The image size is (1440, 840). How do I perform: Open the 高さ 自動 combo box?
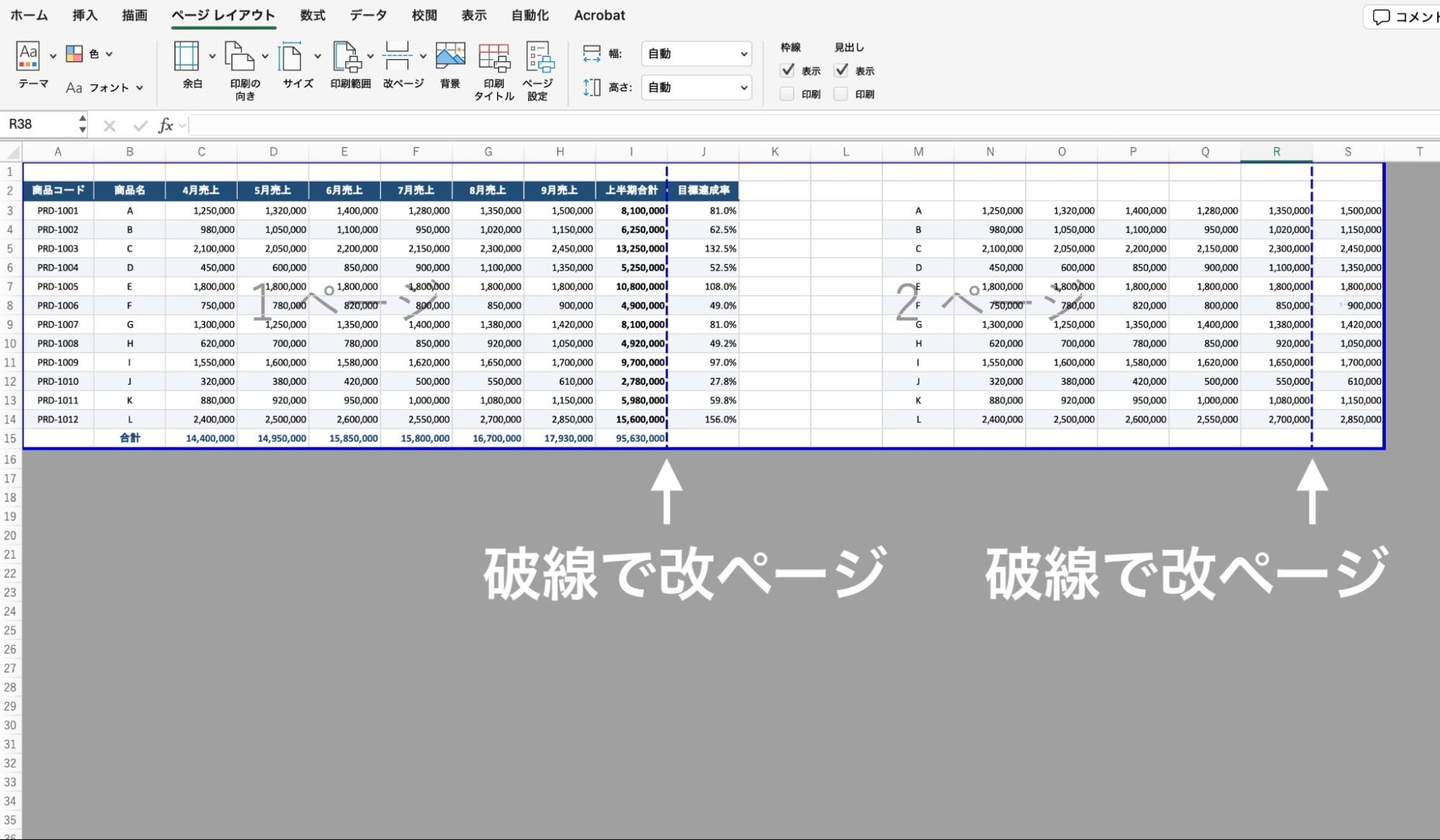697,88
